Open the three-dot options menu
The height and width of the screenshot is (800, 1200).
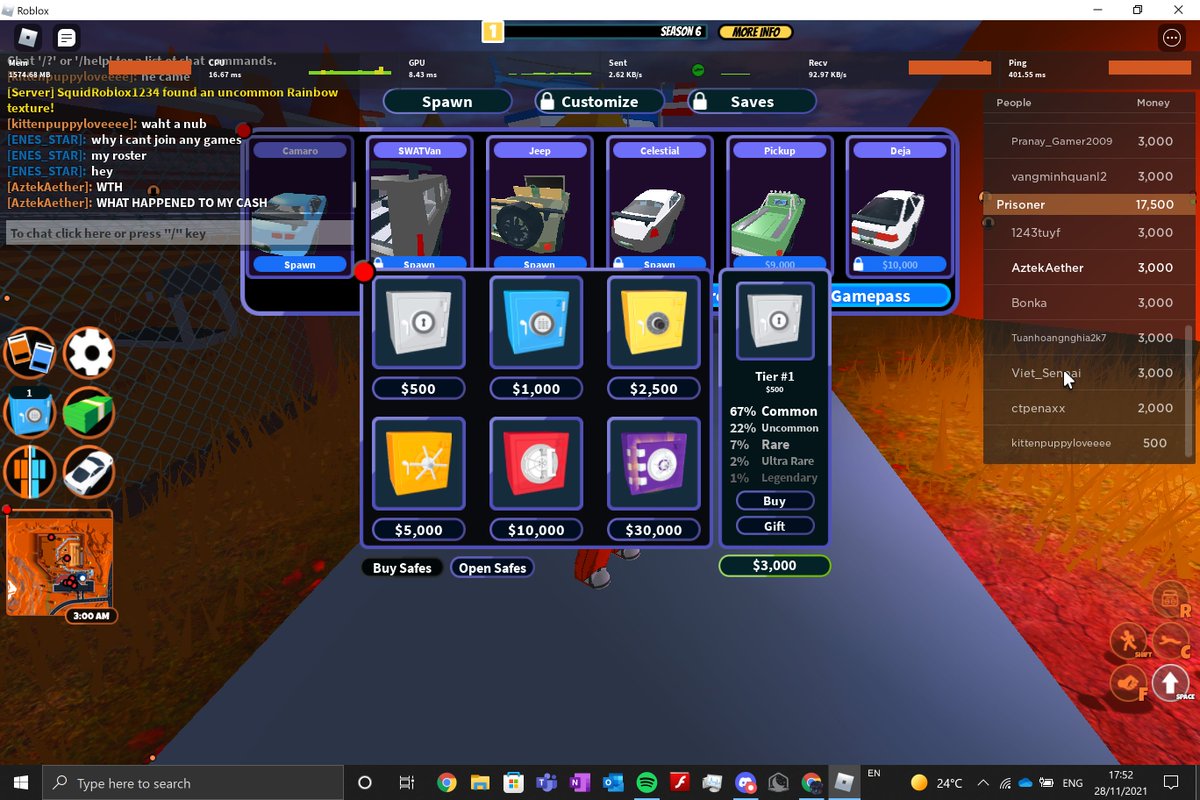point(1171,38)
